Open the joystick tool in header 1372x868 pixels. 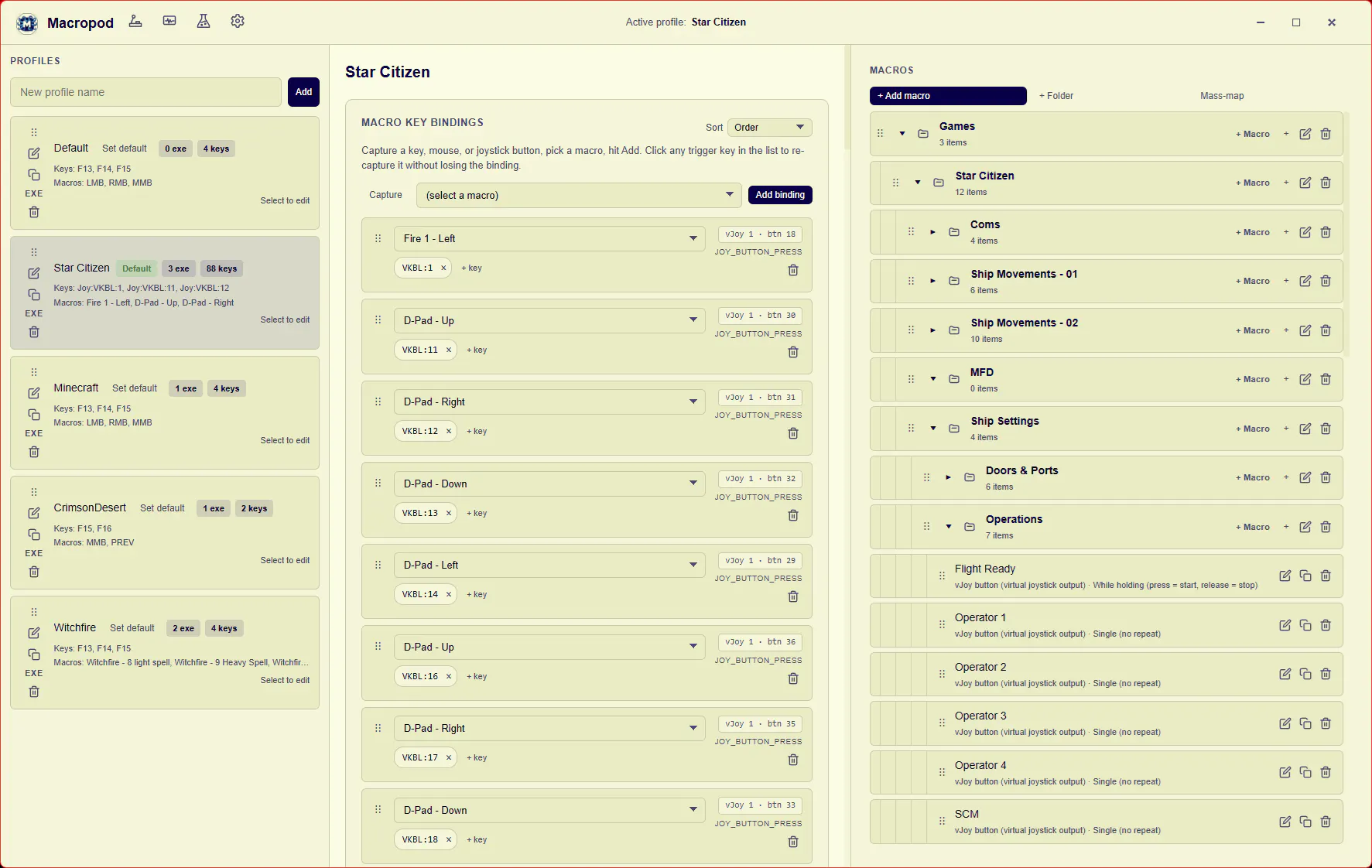(x=135, y=22)
